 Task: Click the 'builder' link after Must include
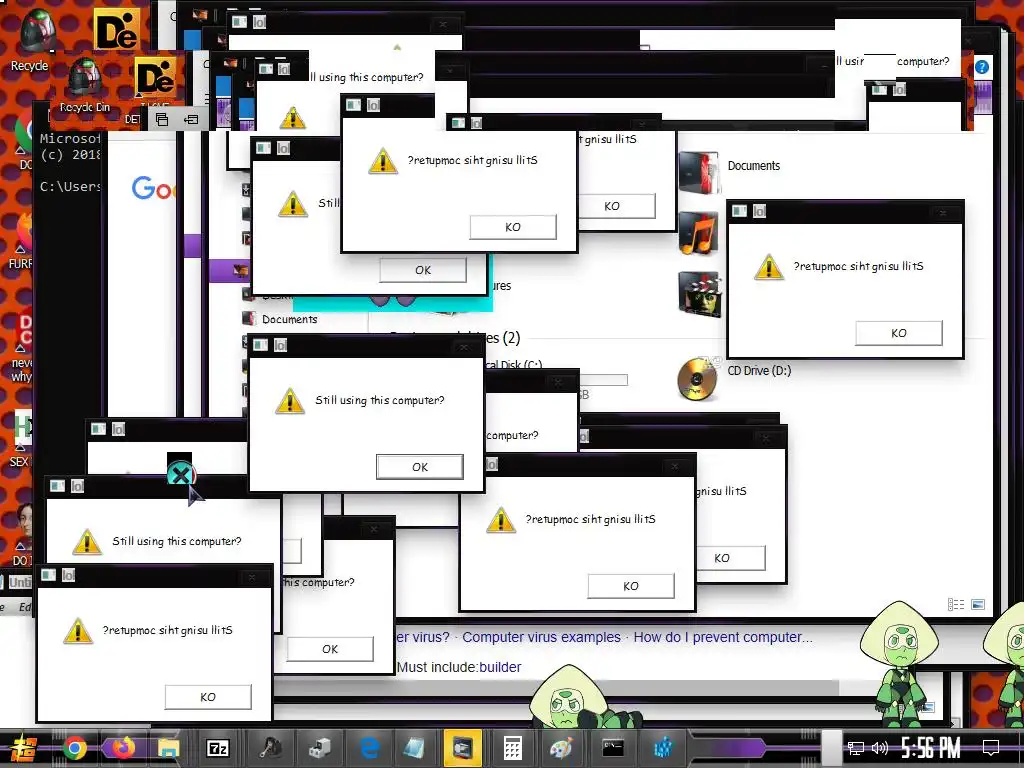pyautogui.click(x=500, y=667)
